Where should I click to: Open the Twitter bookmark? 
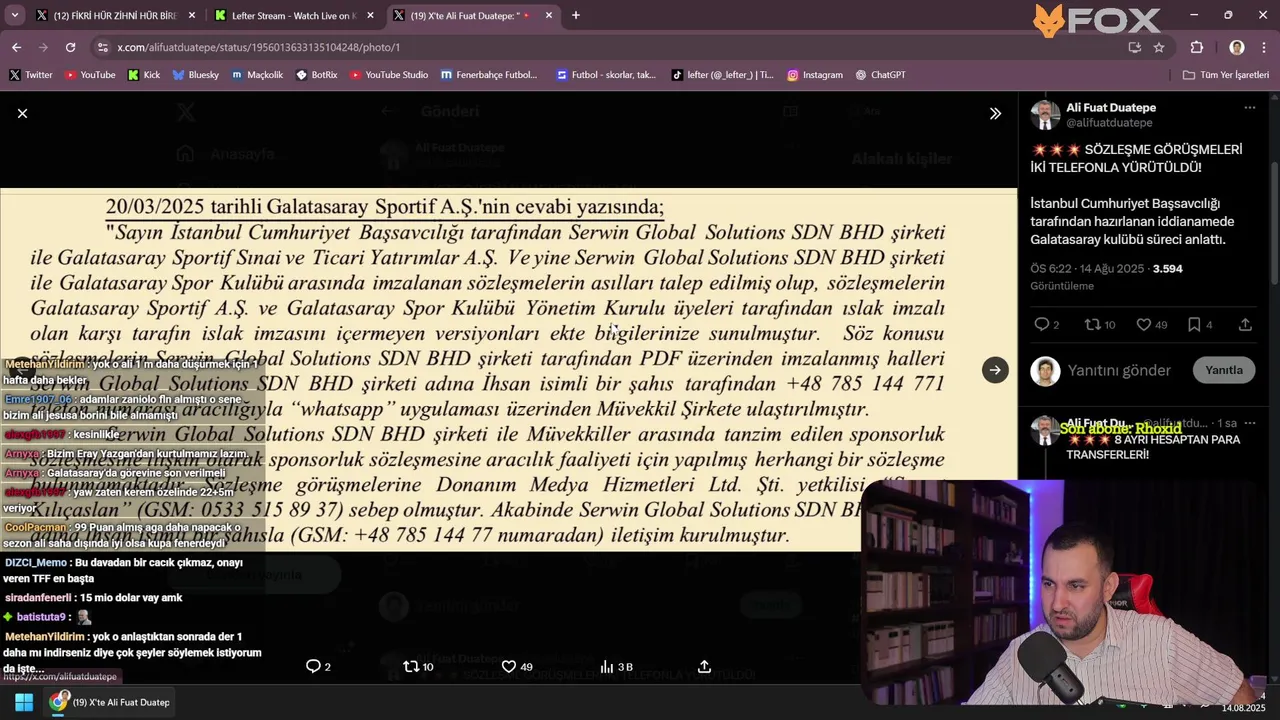30,75
